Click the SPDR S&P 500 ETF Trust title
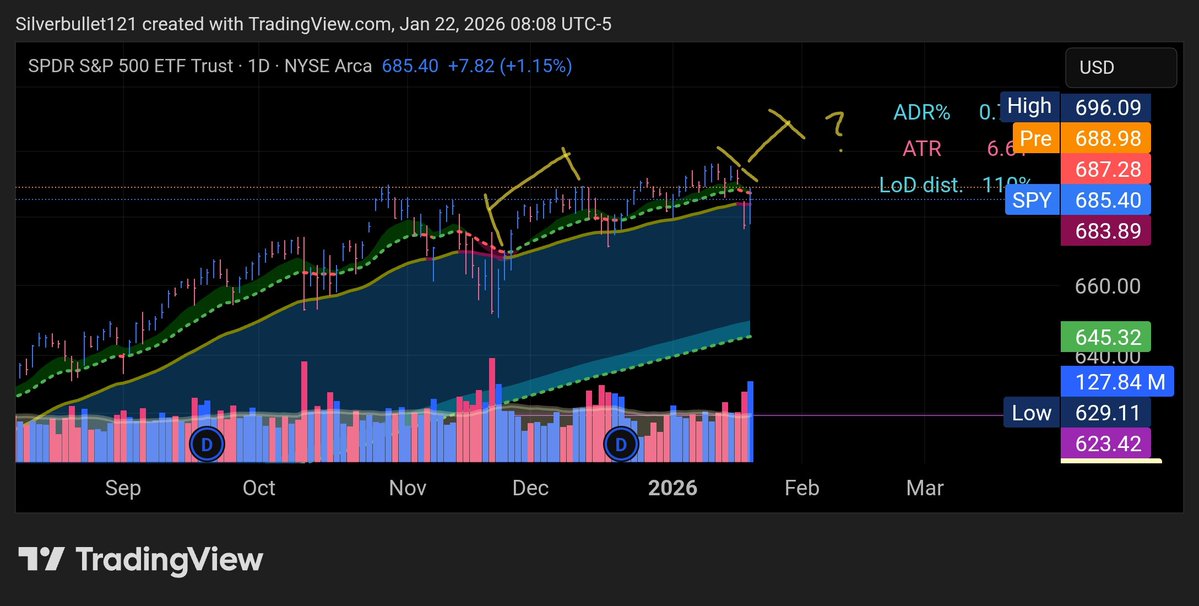Image resolution: width=1199 pixels, height=606 pixels. [x=130, y=66]
